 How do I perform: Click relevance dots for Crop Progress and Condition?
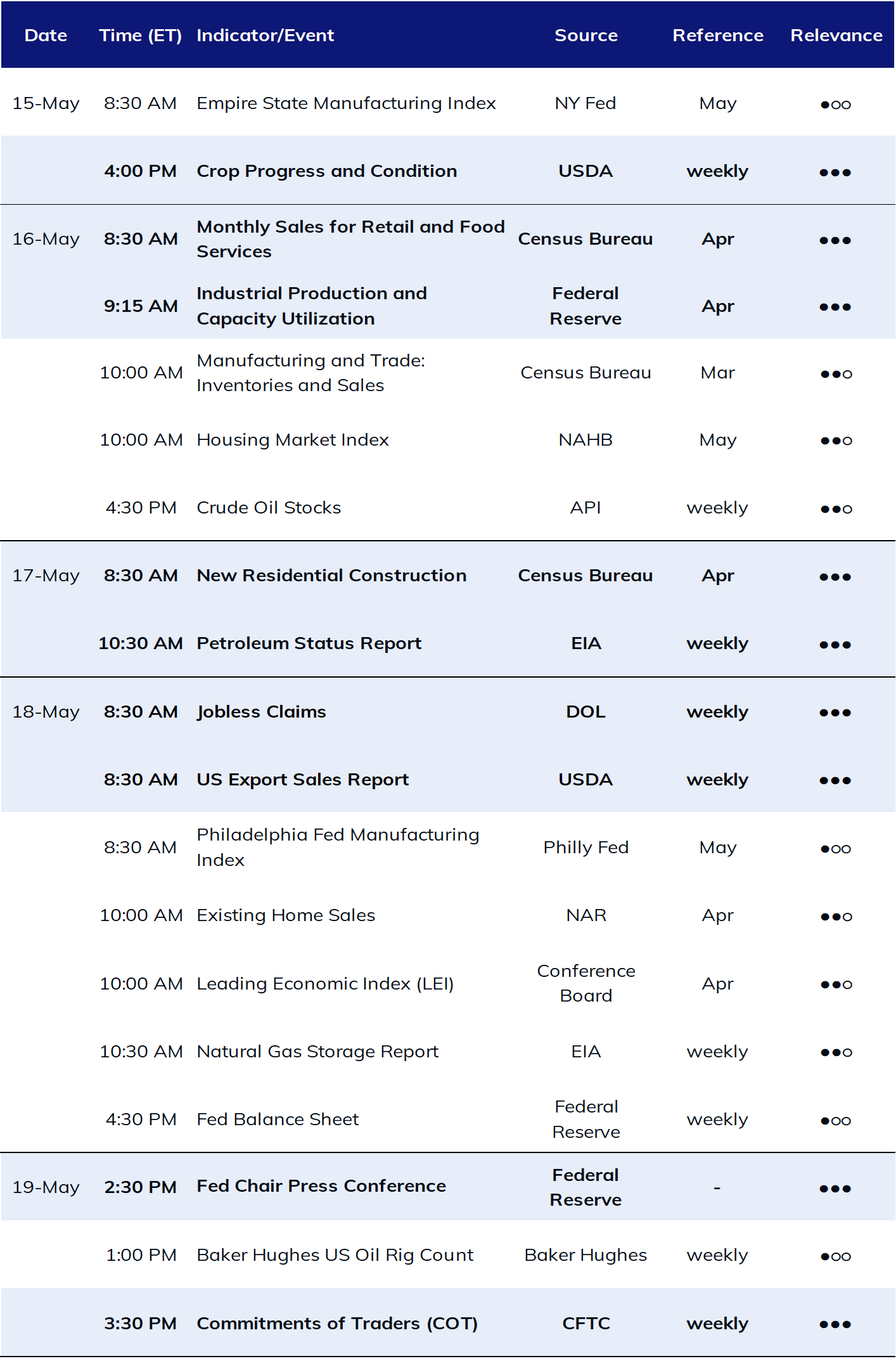click(835, 172)
